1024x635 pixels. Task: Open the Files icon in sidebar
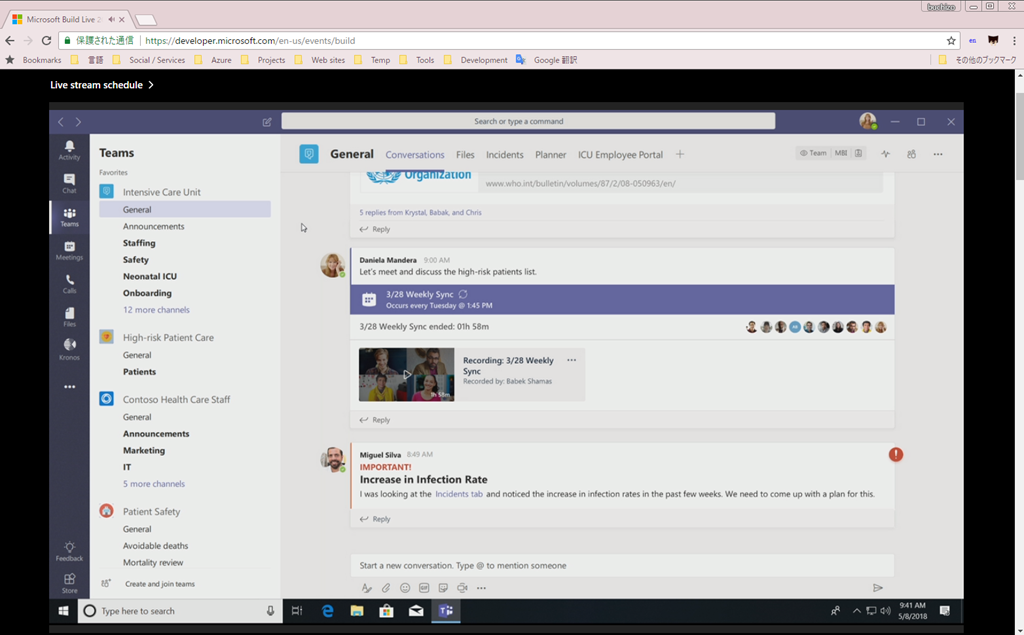[x=69, y=317]
